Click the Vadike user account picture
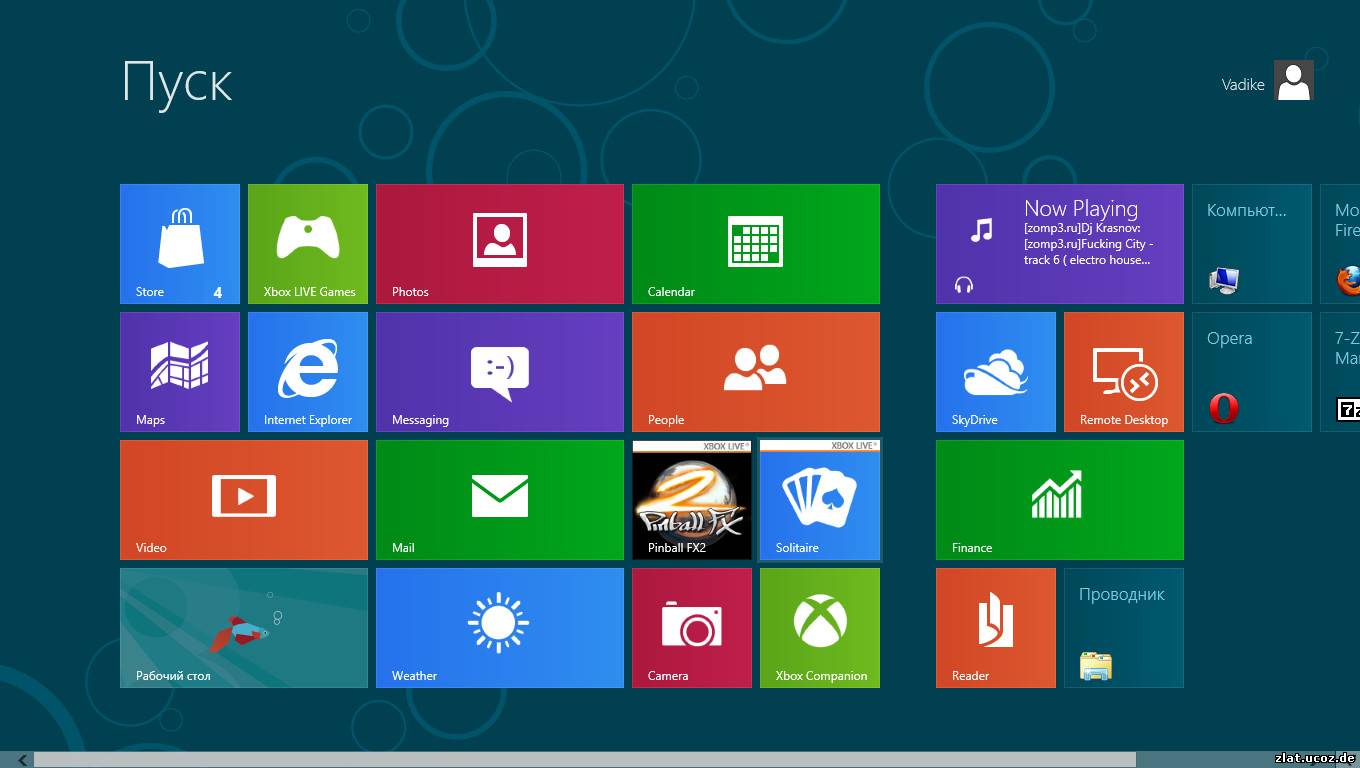1360x768 pixels. [1294, 82]
